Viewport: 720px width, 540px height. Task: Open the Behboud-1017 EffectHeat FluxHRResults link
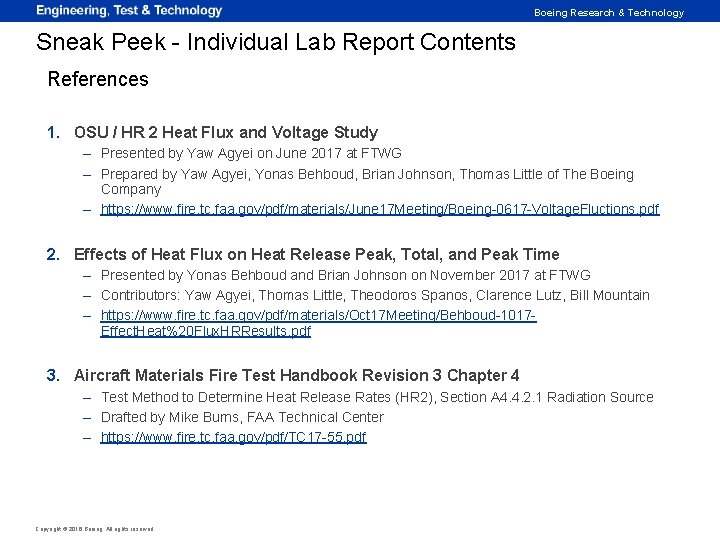coord(318,323)
